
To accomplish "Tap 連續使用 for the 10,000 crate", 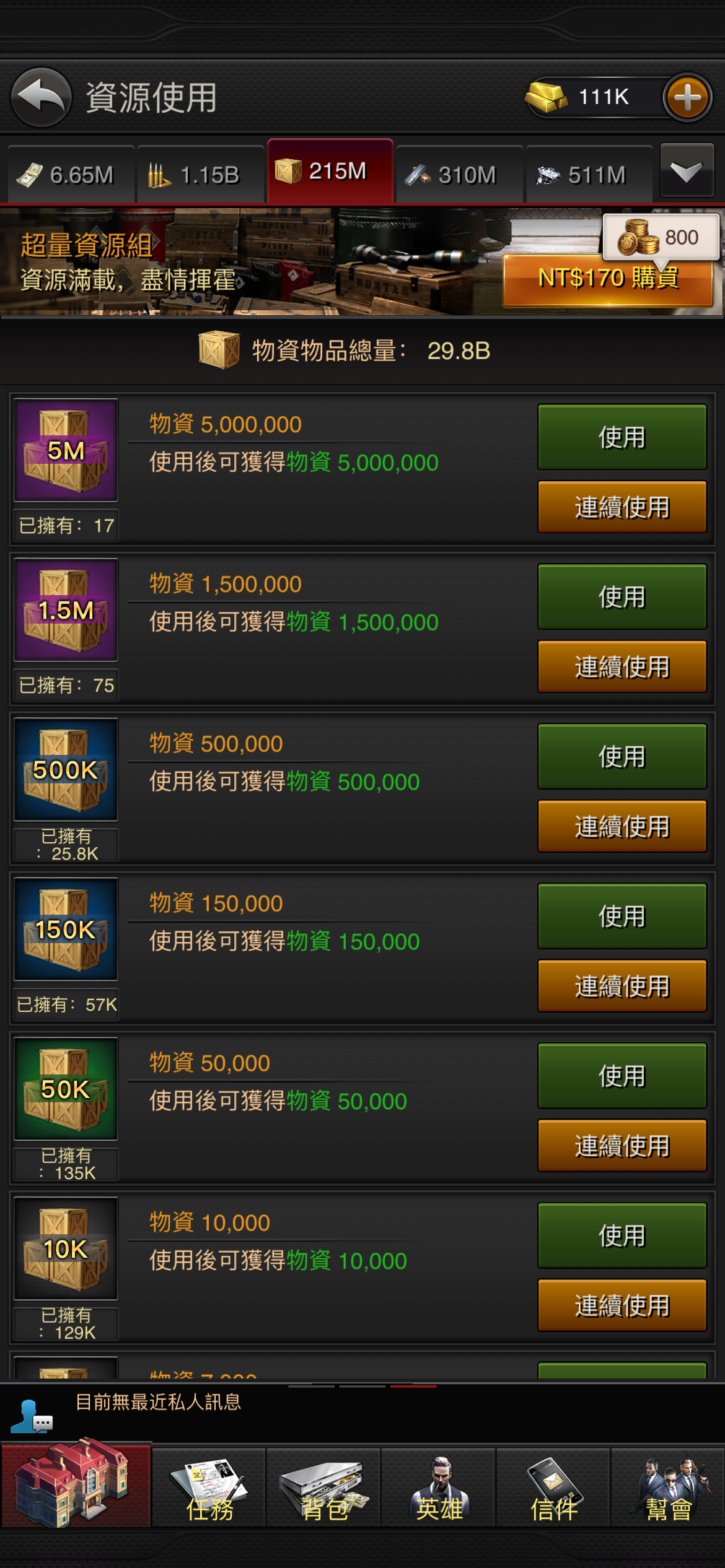I will [622, 1305].
